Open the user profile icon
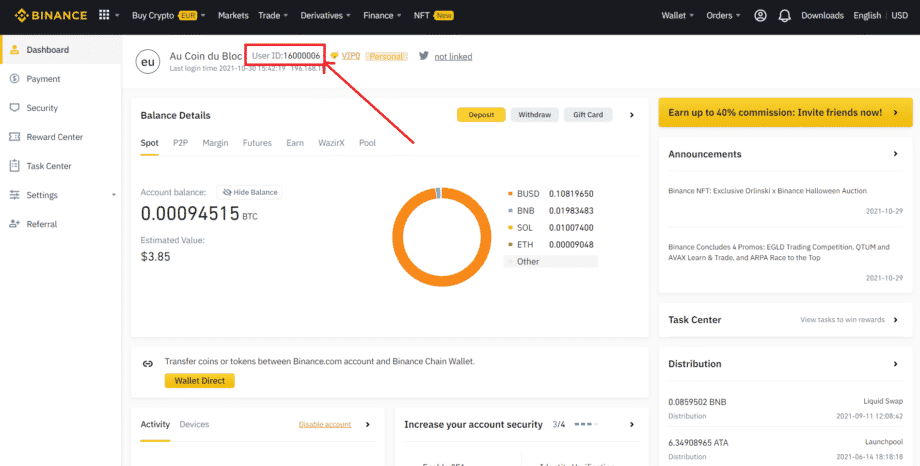This screenshot has width=920, height=466. pos(760,16)
